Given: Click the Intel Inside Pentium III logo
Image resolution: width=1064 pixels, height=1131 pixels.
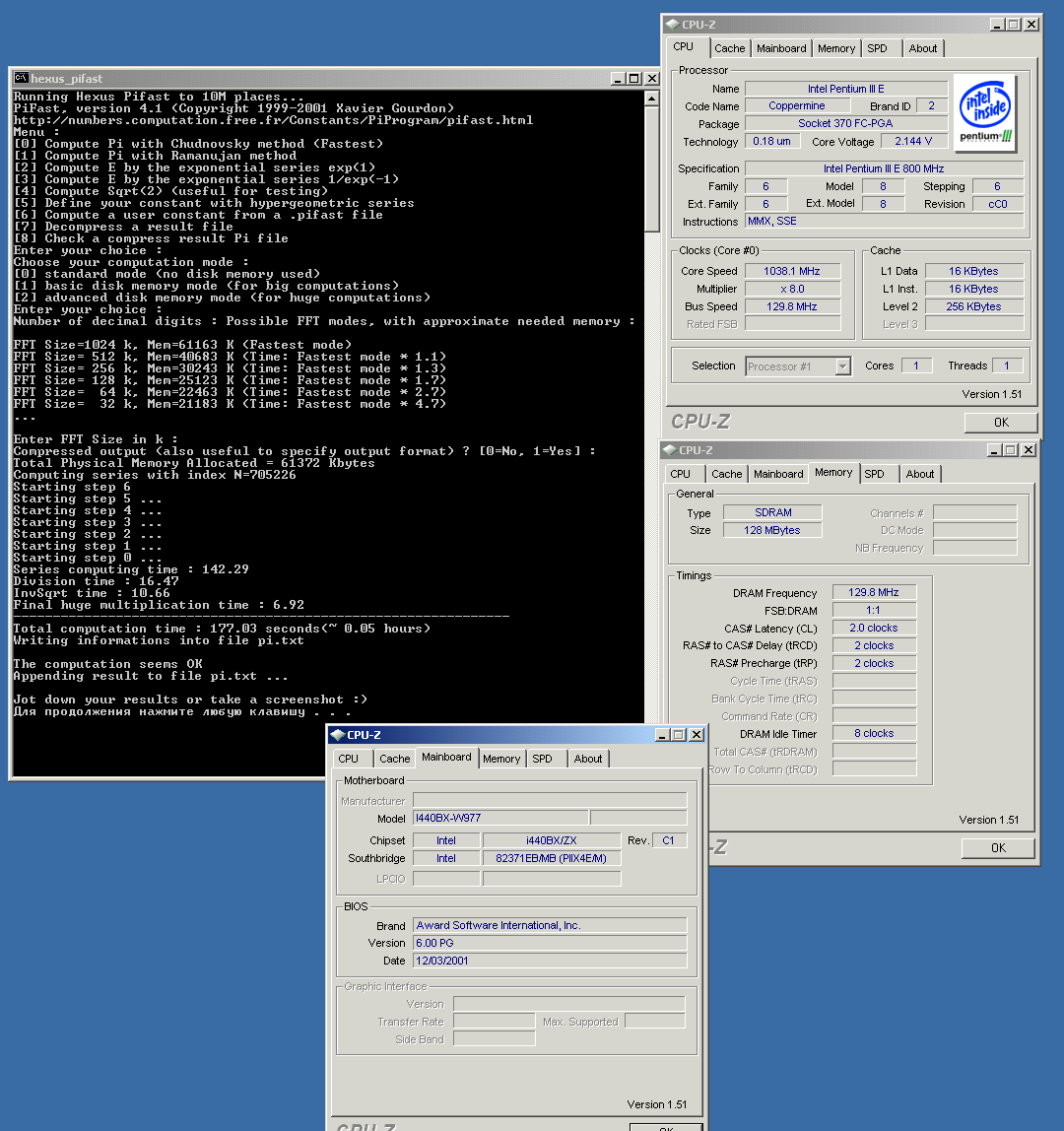Looking at the screenshot, I should point(985,112).
